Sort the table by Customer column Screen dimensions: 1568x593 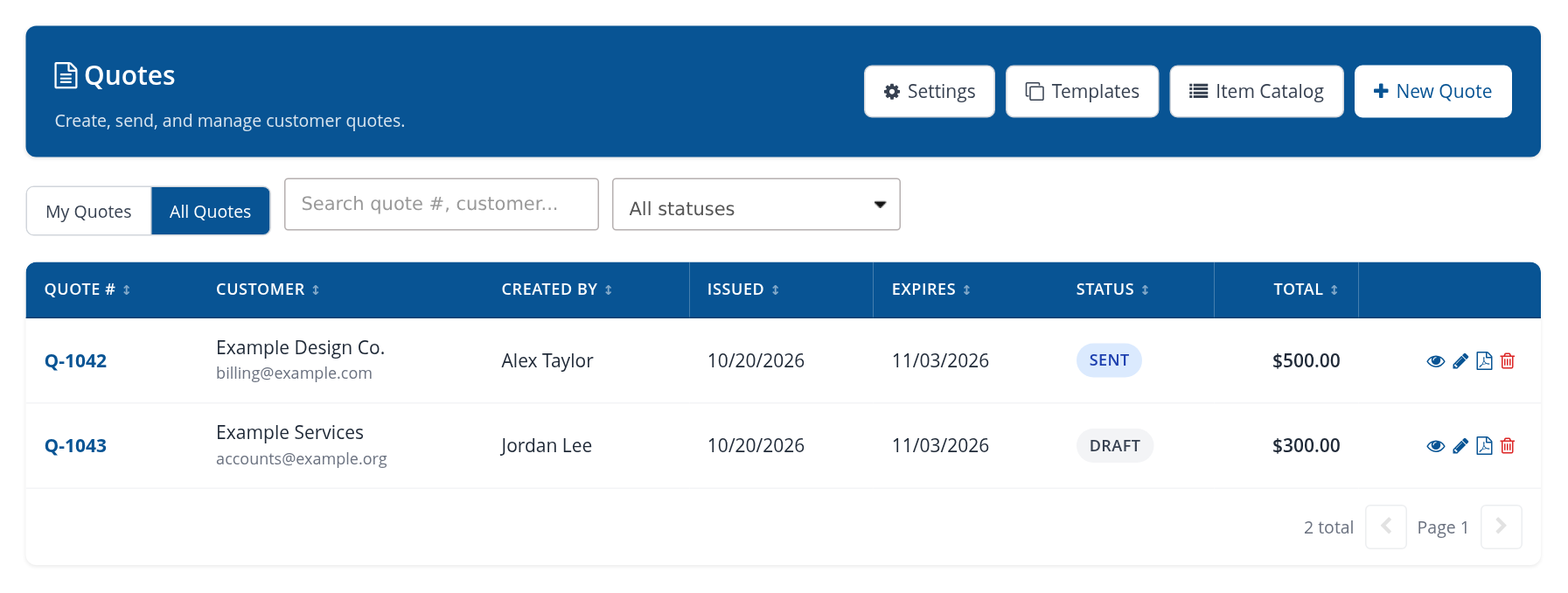tap(268, 290)
